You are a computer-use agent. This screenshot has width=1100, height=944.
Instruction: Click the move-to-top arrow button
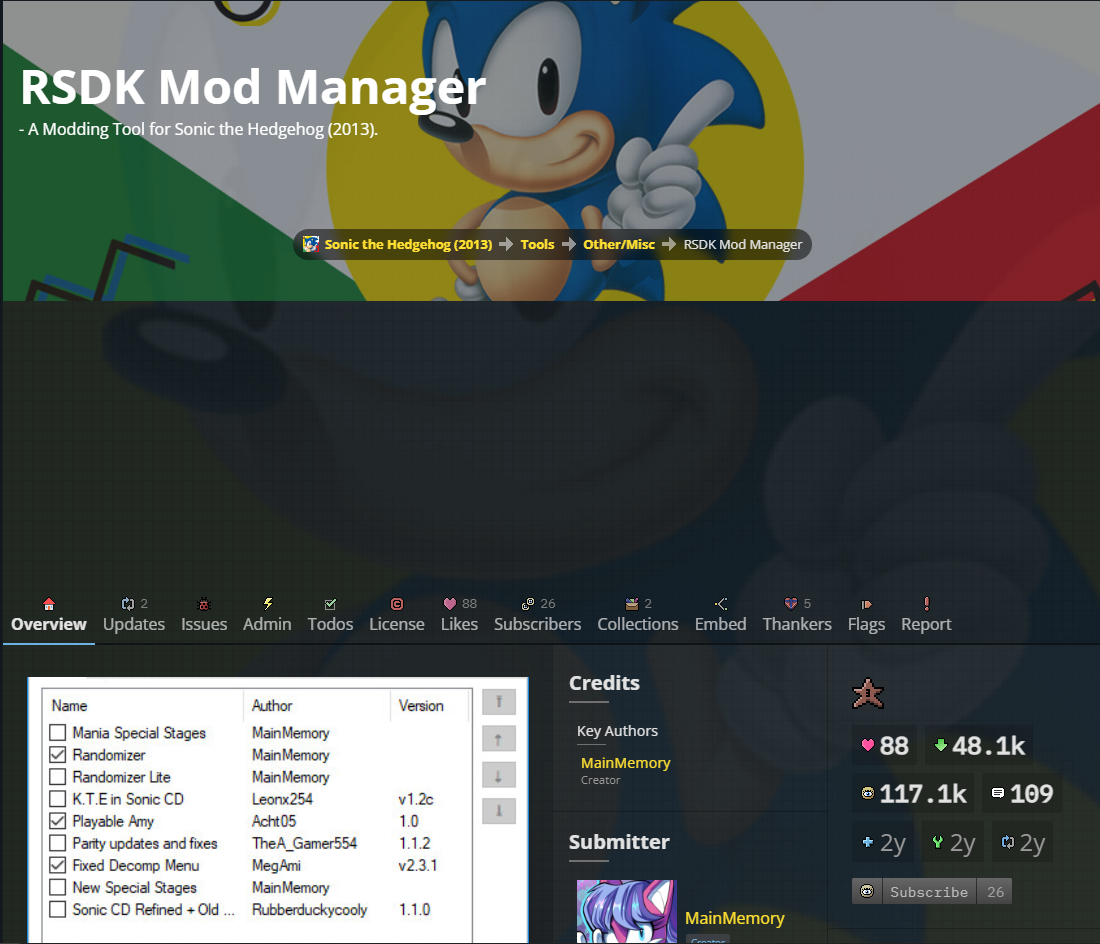pos(499,701)
